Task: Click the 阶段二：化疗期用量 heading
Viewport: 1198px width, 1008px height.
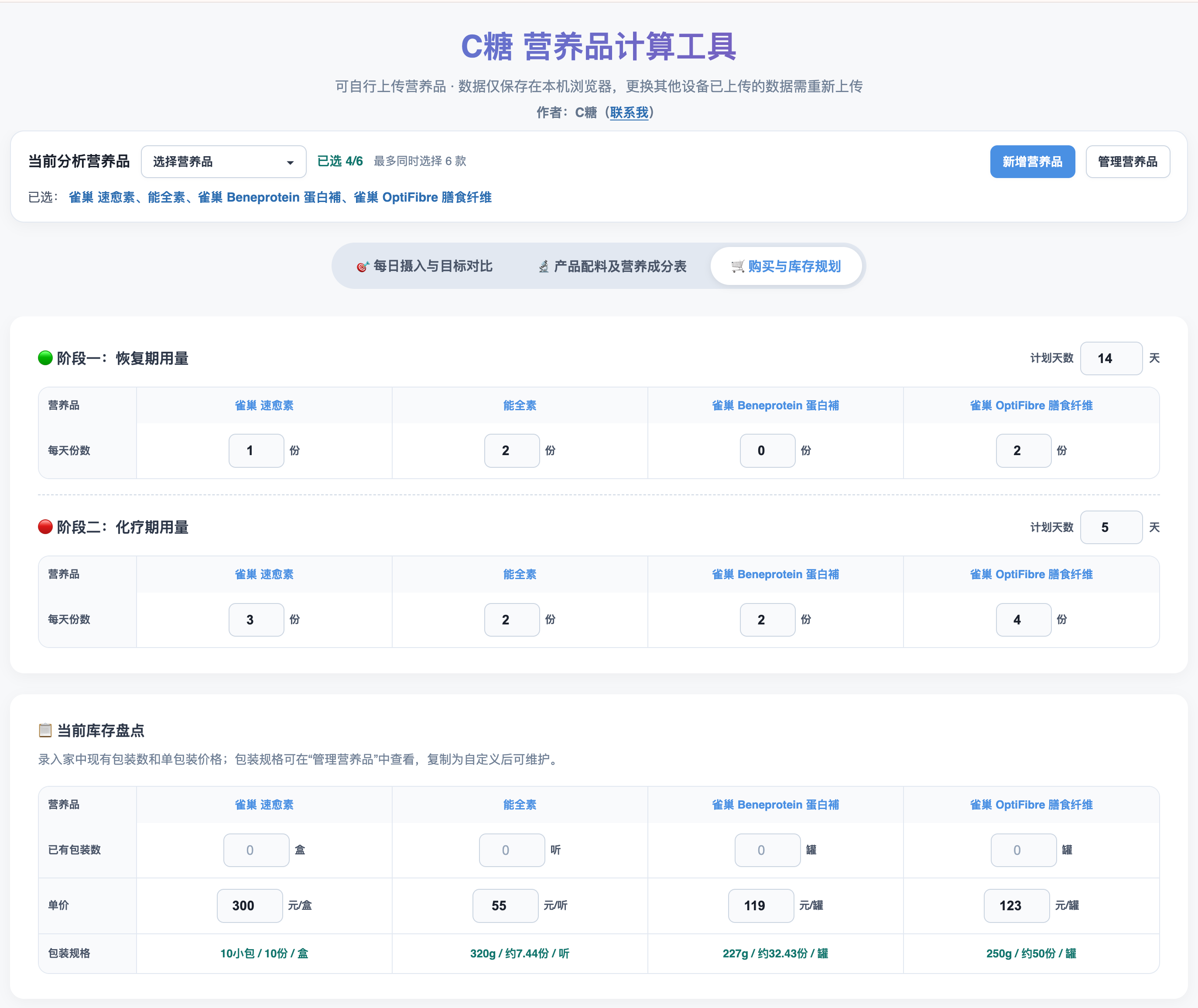Action: pyautogui.click(x=122, y=527)
